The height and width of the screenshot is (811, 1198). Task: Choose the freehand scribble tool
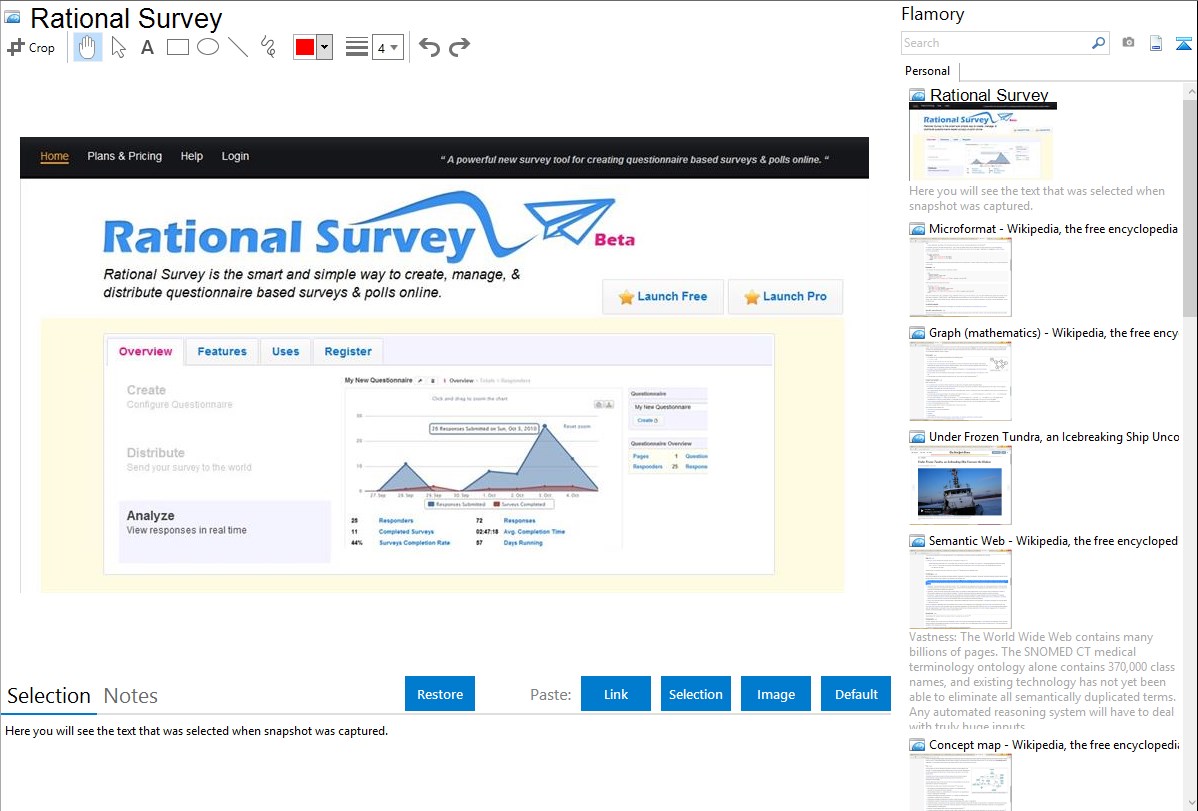coord(268,47)
